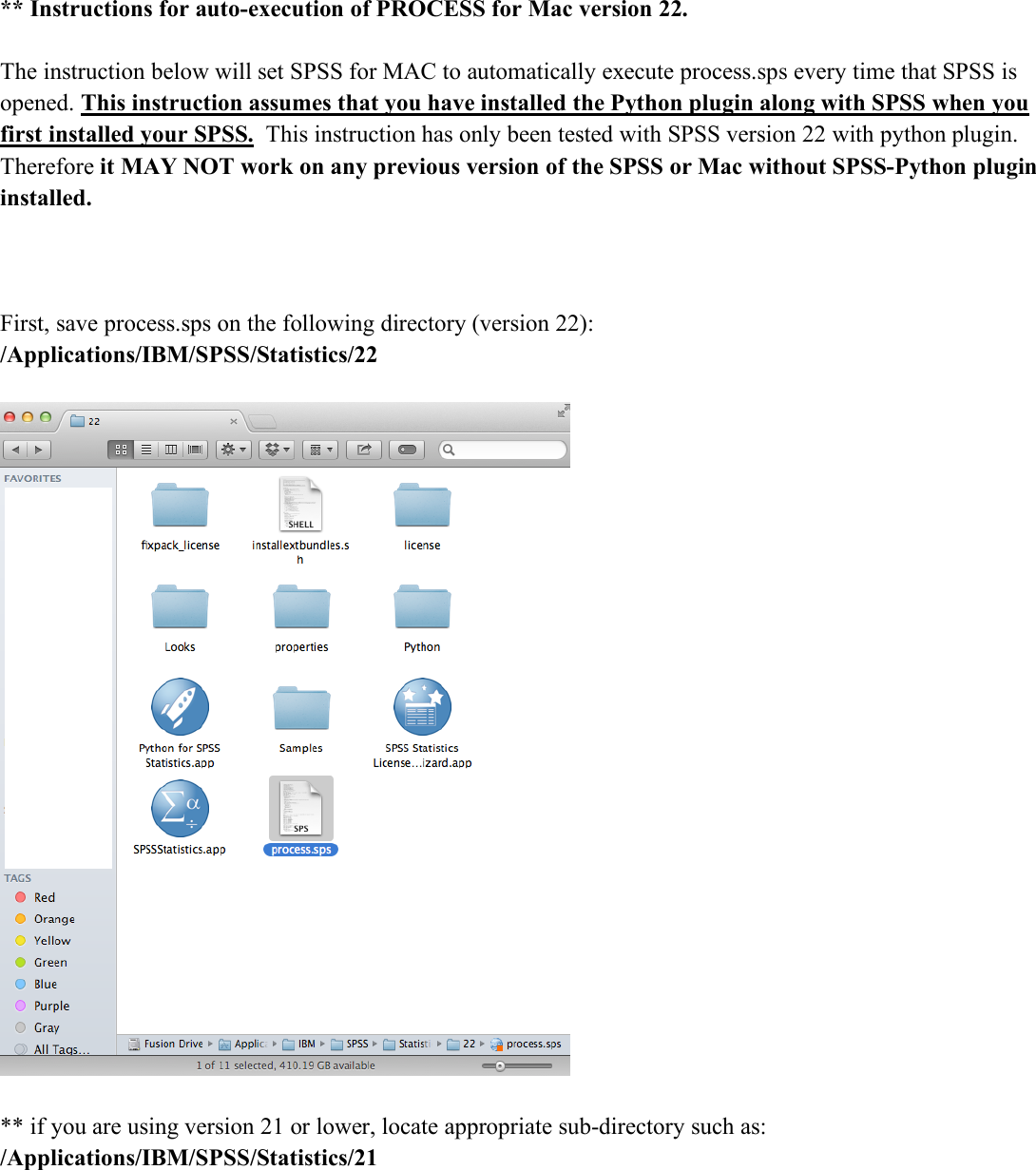
Task: Select the Looks folder
Action: [180, 606]
